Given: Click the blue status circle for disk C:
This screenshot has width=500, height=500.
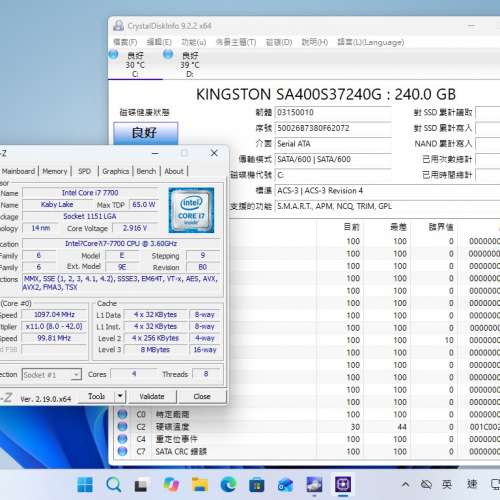Looking at the screenshot, I should pos(113,54).
